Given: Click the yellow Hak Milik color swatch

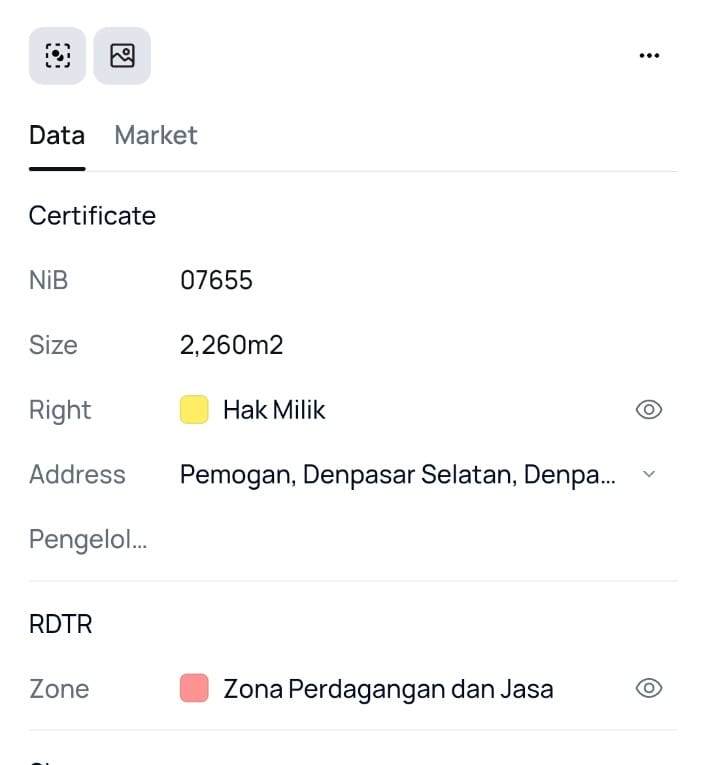Looking at the screenshot, I should coord(194,410).
